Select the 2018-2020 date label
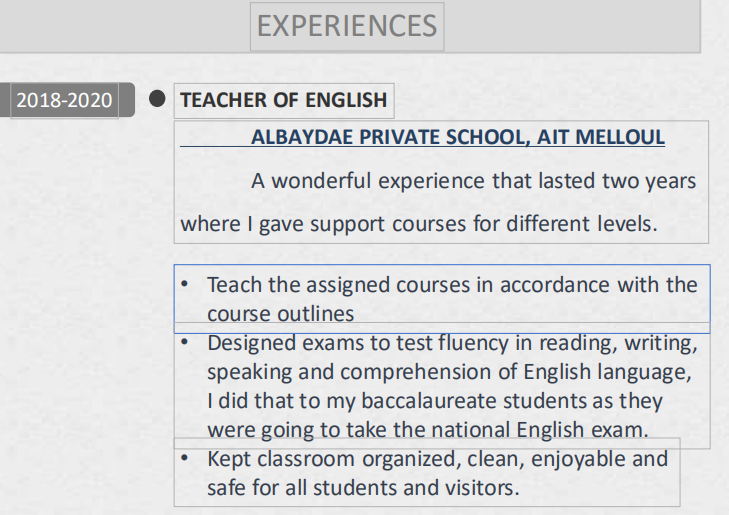The width and height of the screenshot is (729, 515). pos(64,100)
